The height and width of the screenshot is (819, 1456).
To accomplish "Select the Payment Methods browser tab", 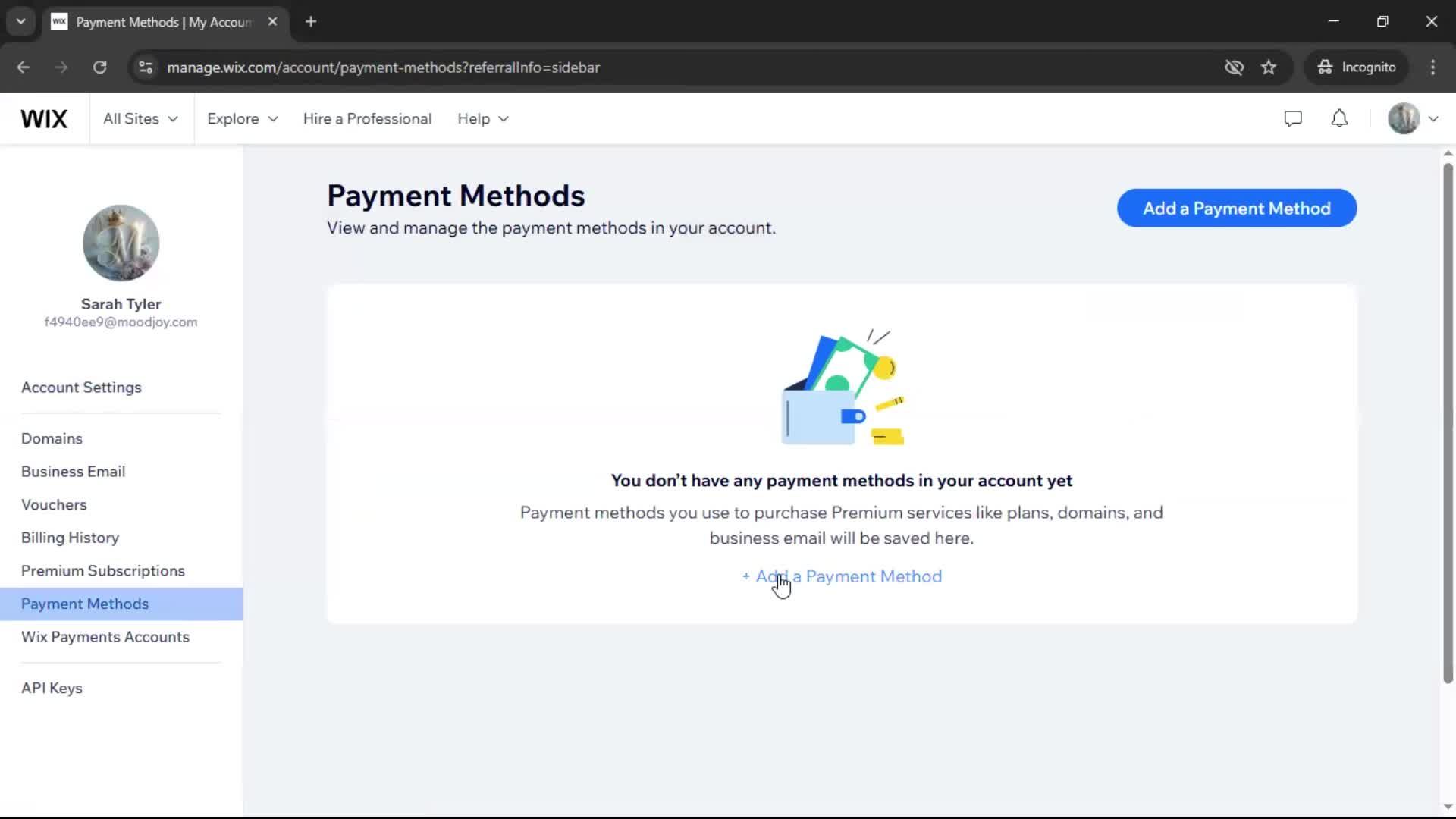I will click(164, 22).
